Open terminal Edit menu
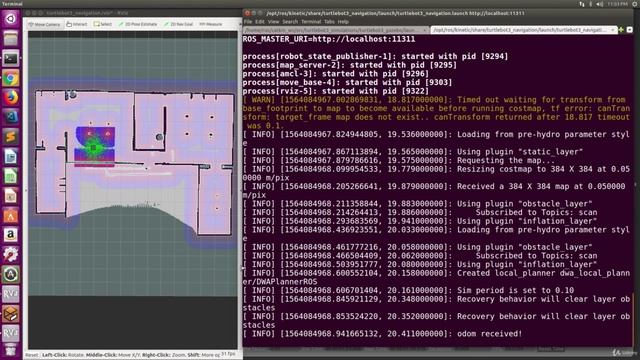 click(x=260, y=22)
